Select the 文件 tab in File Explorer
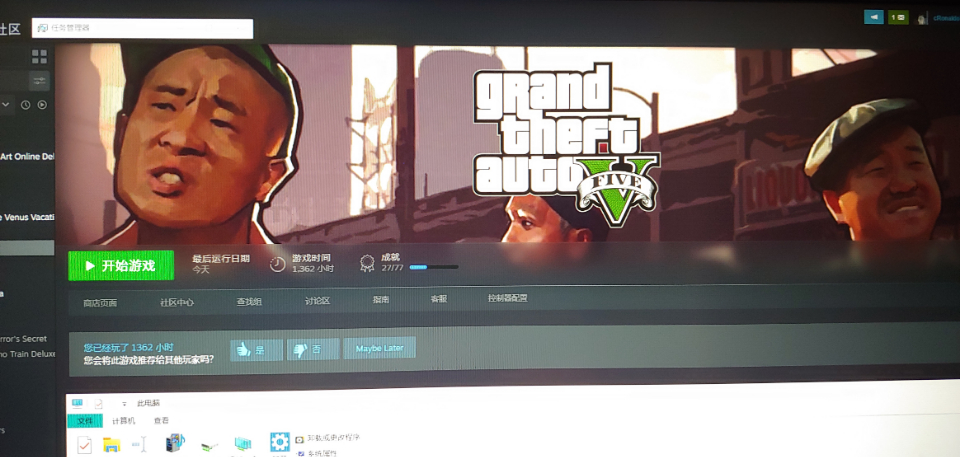Viewport: 960px width, 457px height. coord(85,421)
